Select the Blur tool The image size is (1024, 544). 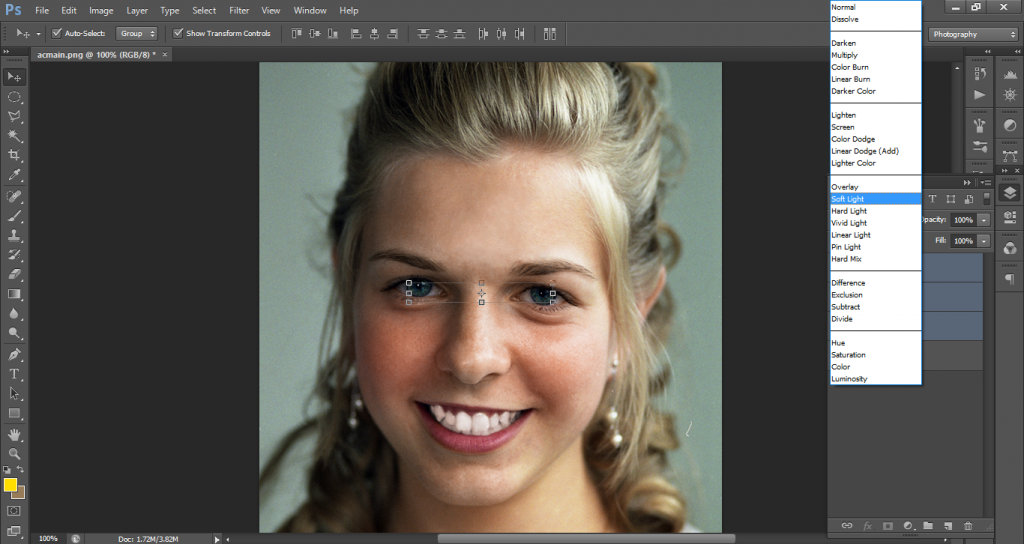(14, 313)
